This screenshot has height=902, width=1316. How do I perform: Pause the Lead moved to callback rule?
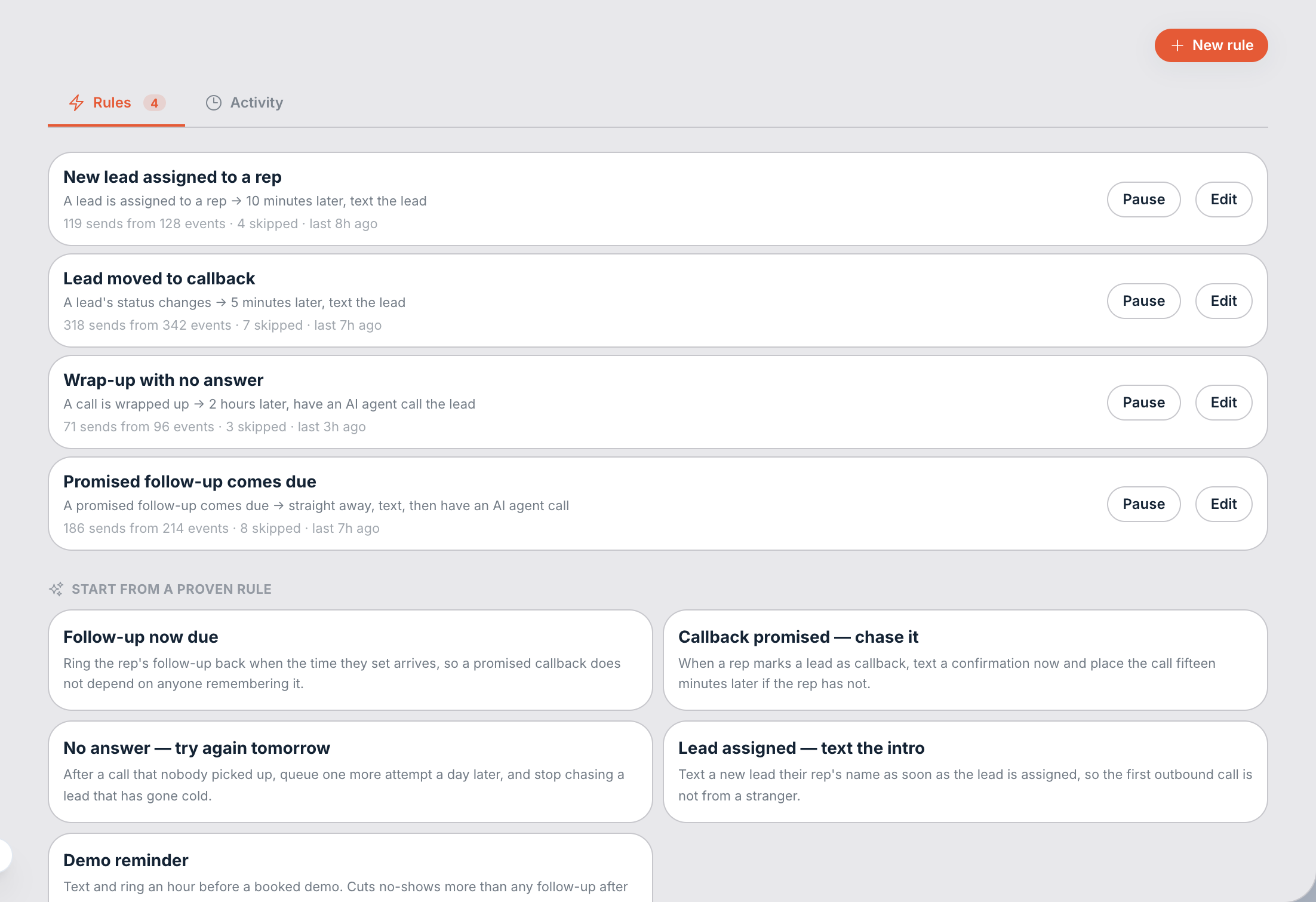click(1143, 301)
